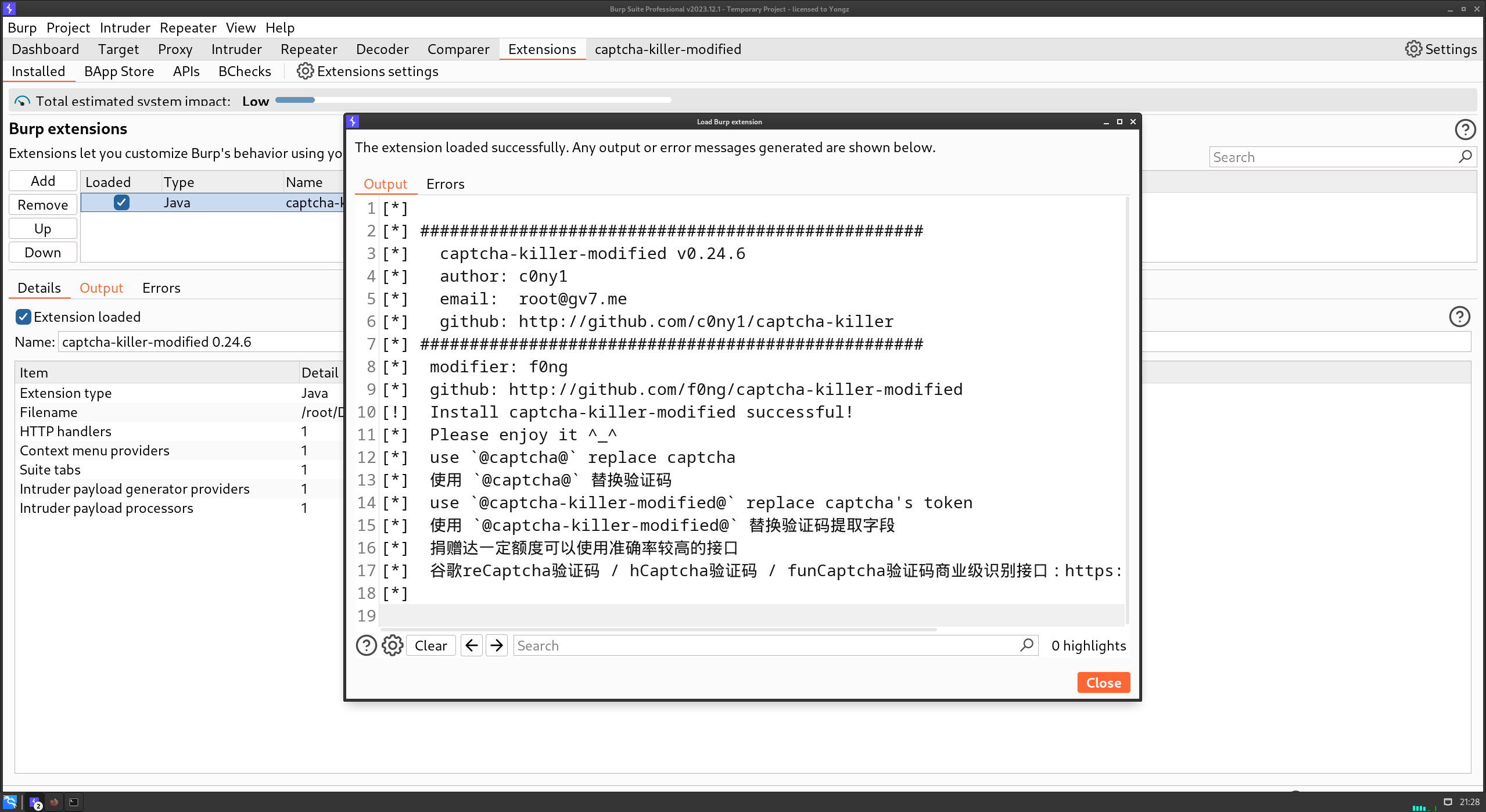Image resolution: width=1486 pixels, height=812 pixels.
Task: Open the View menu
Action: point(241,28)
